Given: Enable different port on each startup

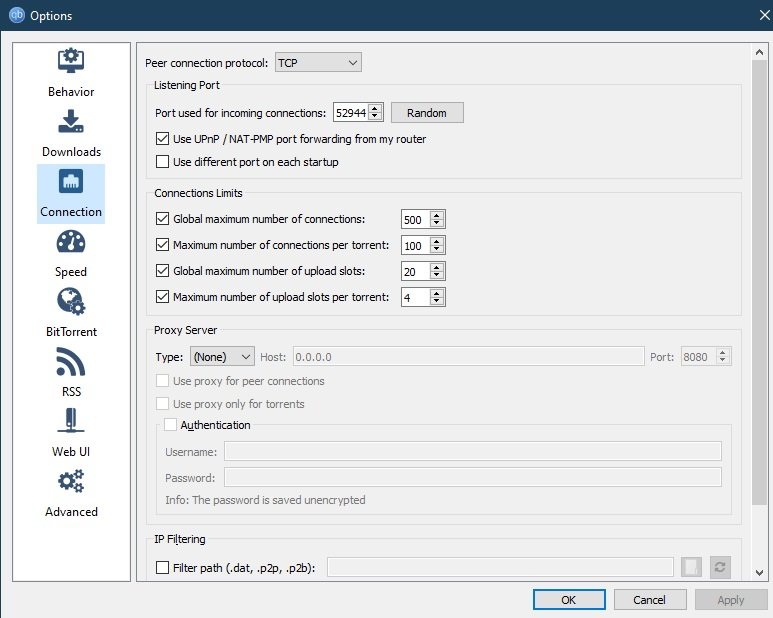Looking at the screenshot, I should pos(162,162).
